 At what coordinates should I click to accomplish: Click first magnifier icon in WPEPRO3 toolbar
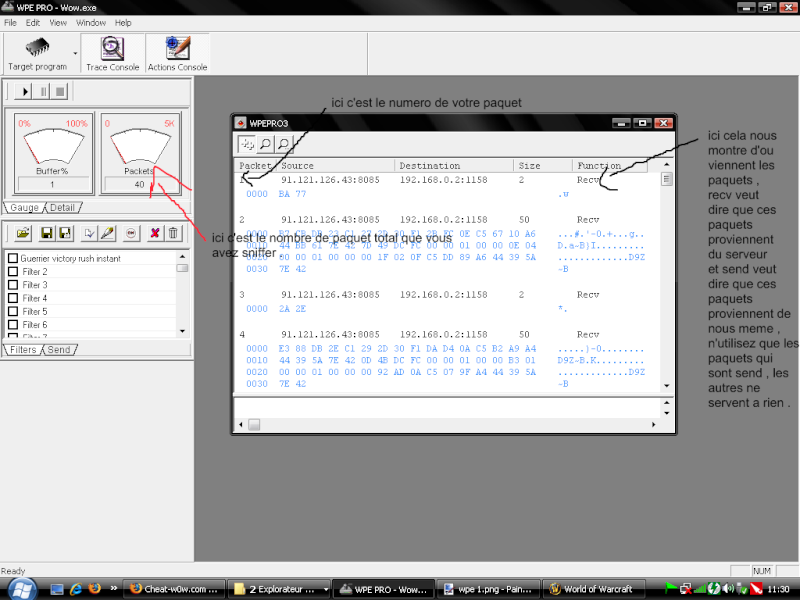pyautogui.click(x=265, y=144)
